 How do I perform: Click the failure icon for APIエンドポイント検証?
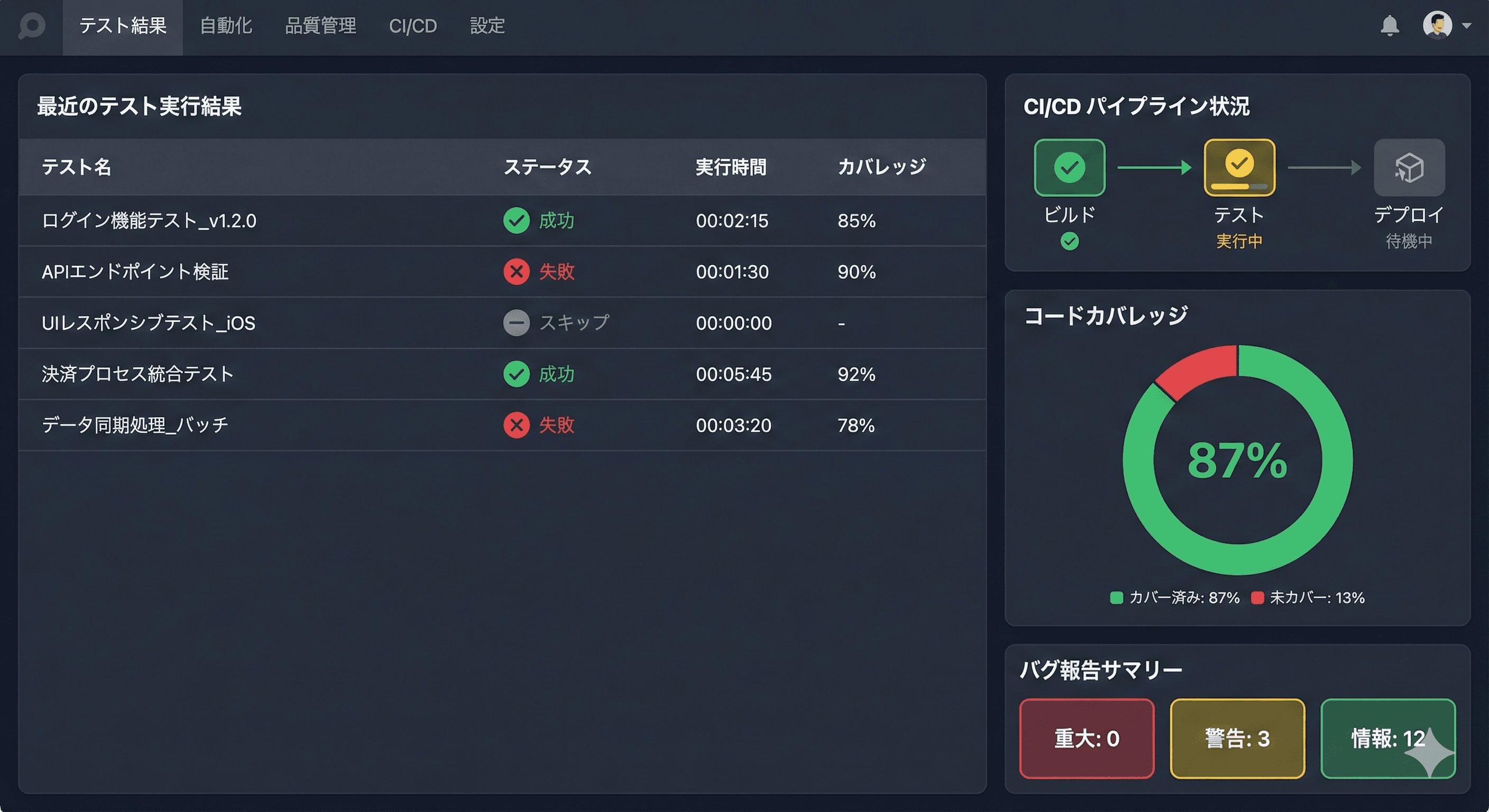pos(517,272)
